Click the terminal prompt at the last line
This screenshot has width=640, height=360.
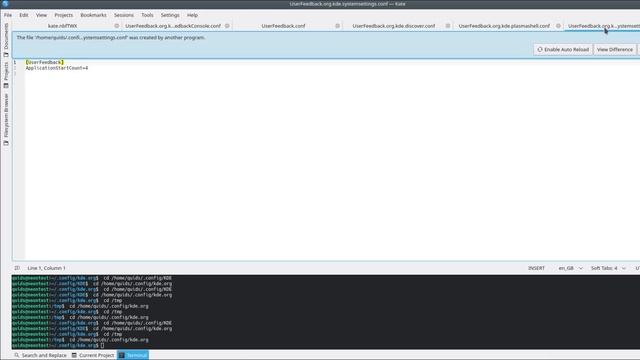click(58, 345)
